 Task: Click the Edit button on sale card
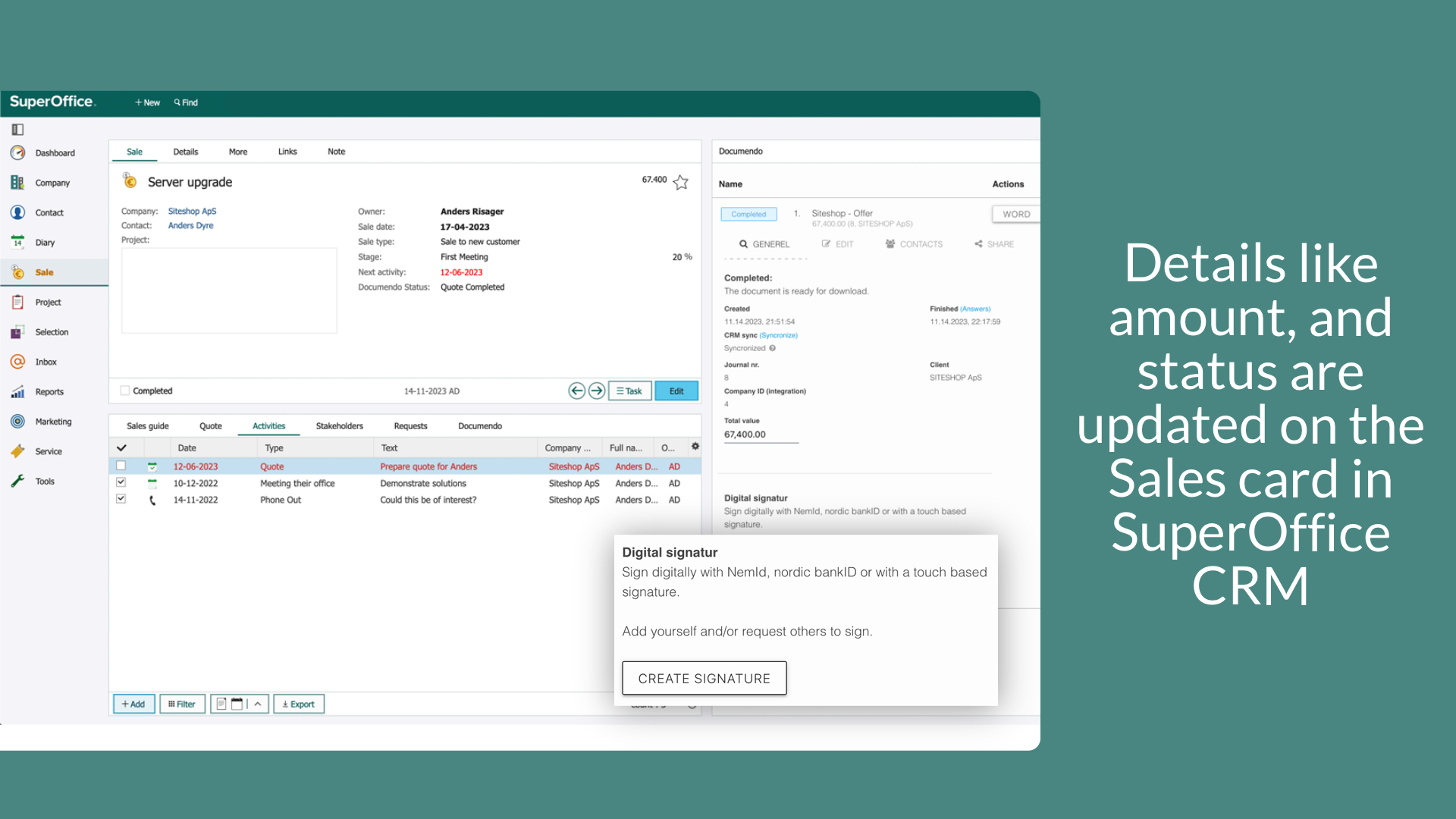(x=676, y=391)
